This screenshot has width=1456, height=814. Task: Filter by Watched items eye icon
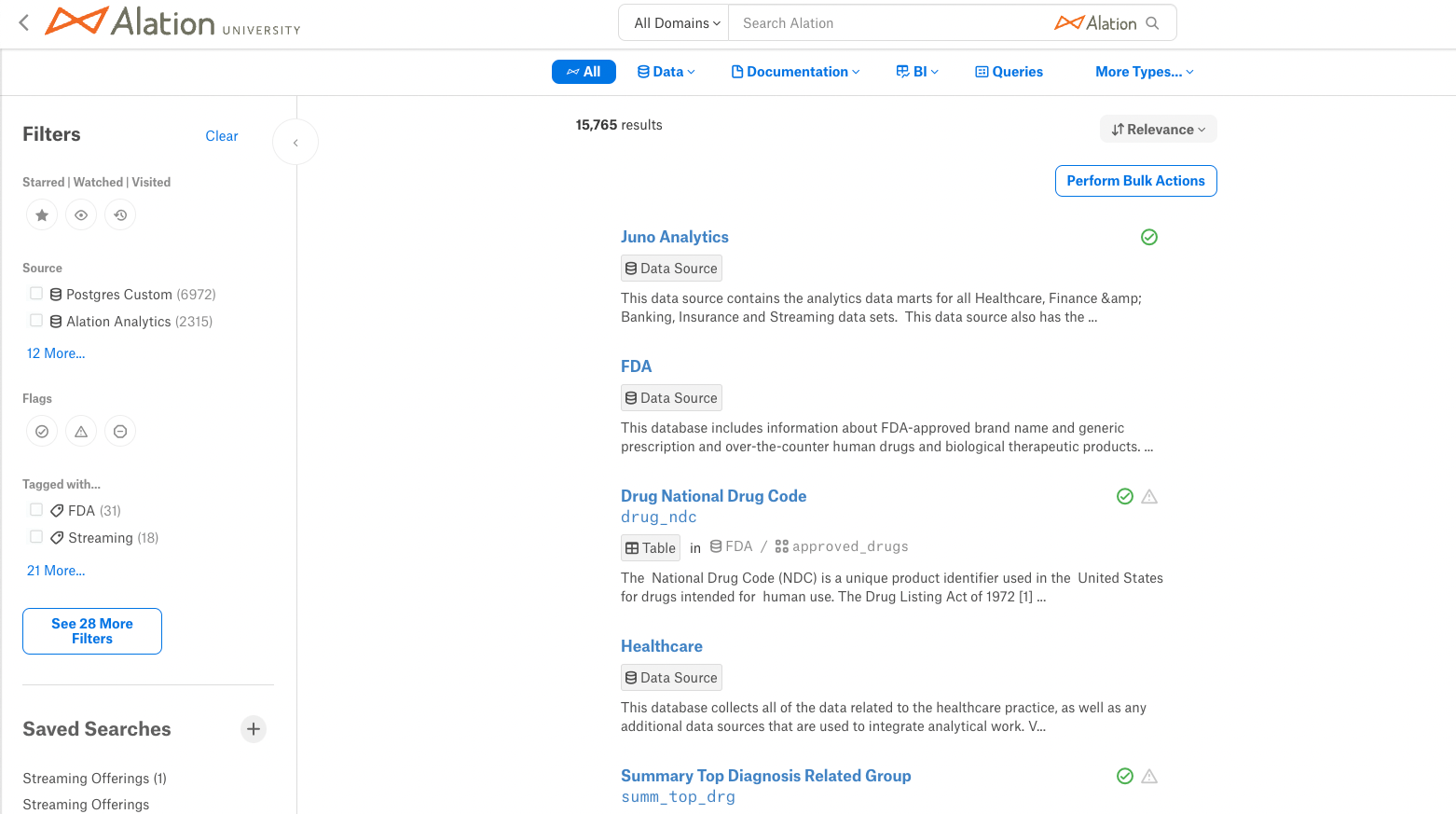81,215
